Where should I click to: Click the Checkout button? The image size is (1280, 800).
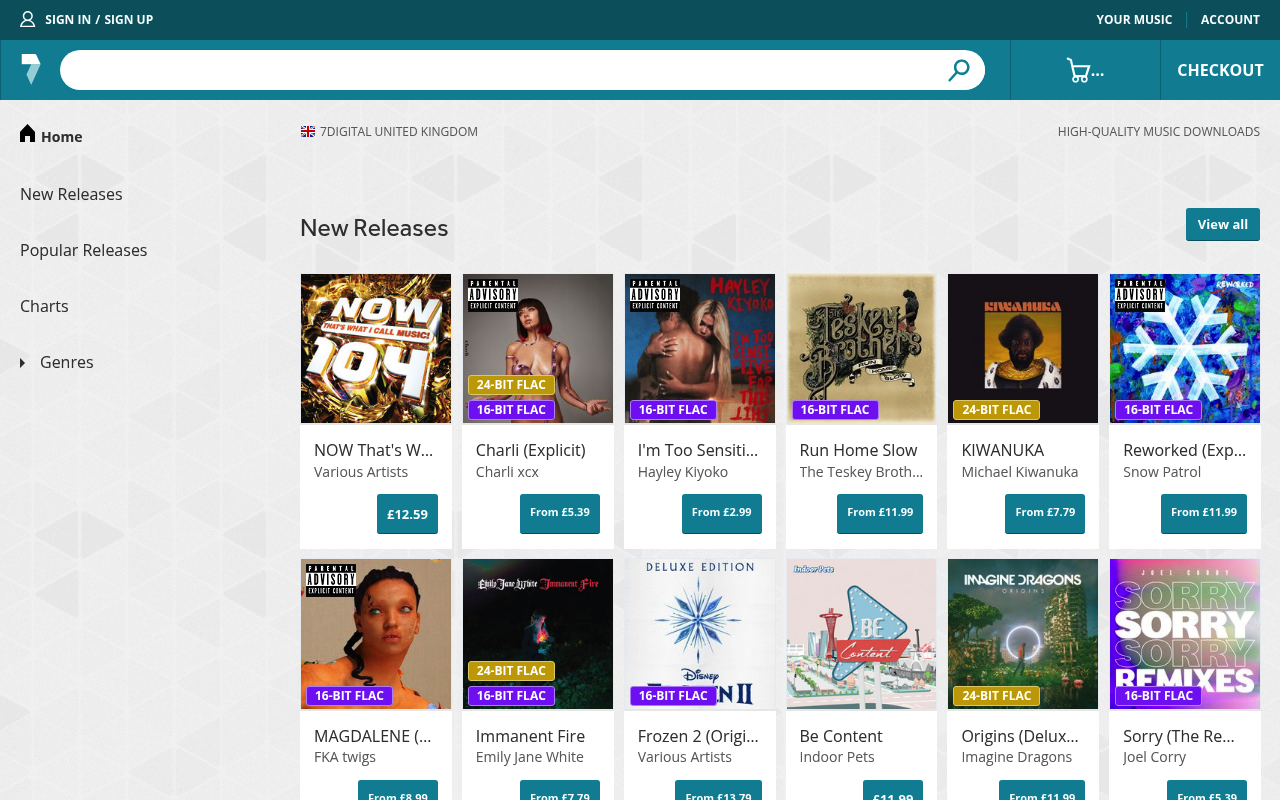1220,70
